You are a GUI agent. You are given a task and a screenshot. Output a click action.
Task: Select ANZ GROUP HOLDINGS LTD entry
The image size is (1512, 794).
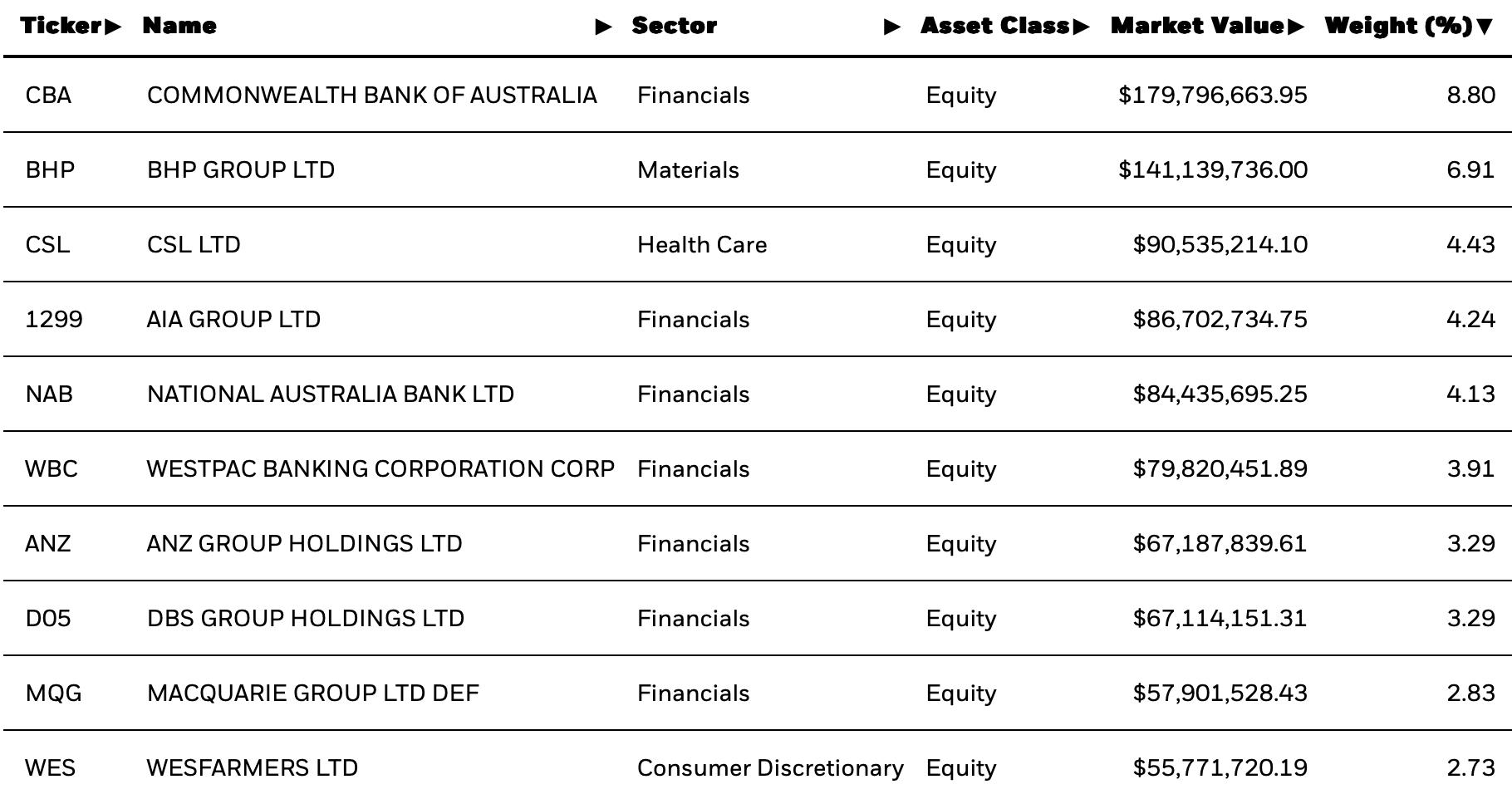(x=304, y=543)
